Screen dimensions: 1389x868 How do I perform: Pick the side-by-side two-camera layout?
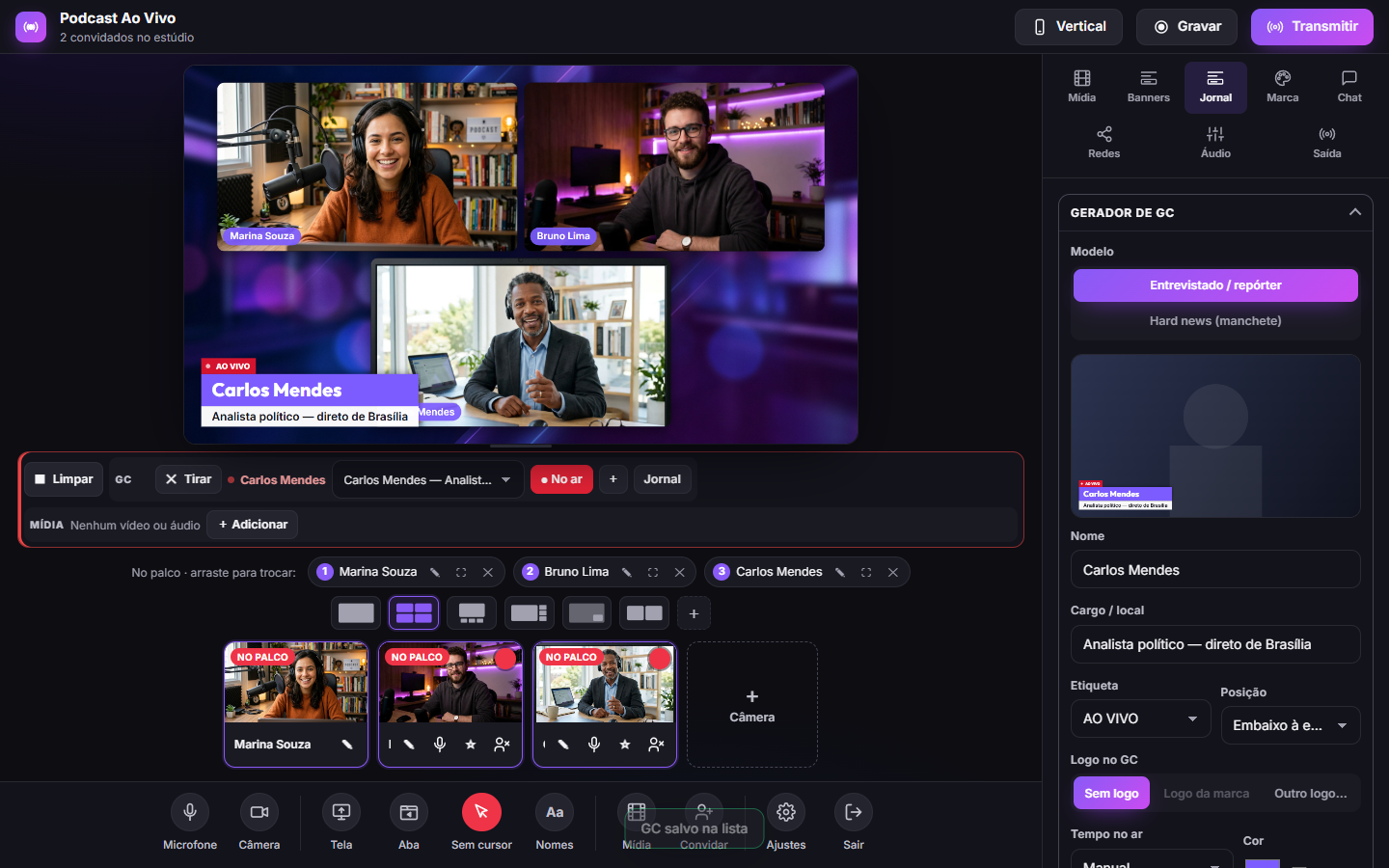tap(644, 613)
